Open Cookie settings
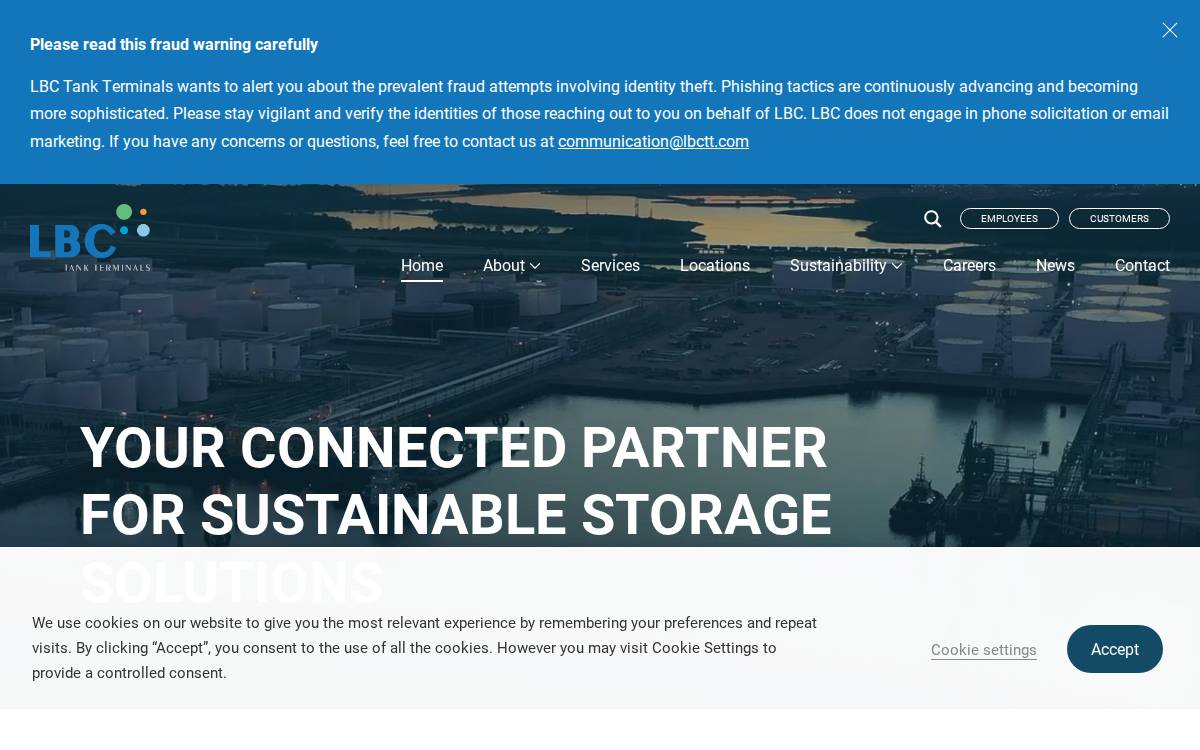The height and width of the screenshot is (750, 1200). click(984, 650)
